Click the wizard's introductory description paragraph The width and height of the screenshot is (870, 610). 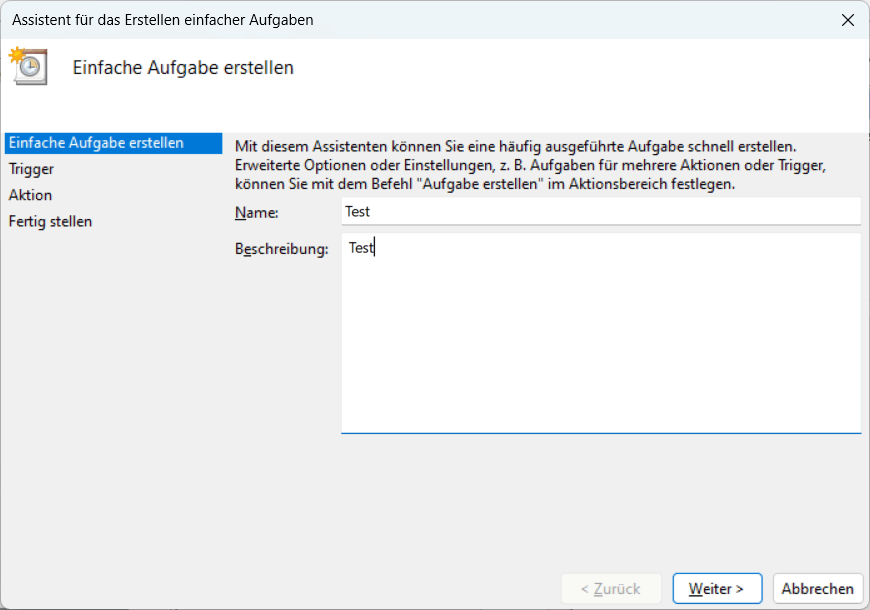[x=530, y=165]
